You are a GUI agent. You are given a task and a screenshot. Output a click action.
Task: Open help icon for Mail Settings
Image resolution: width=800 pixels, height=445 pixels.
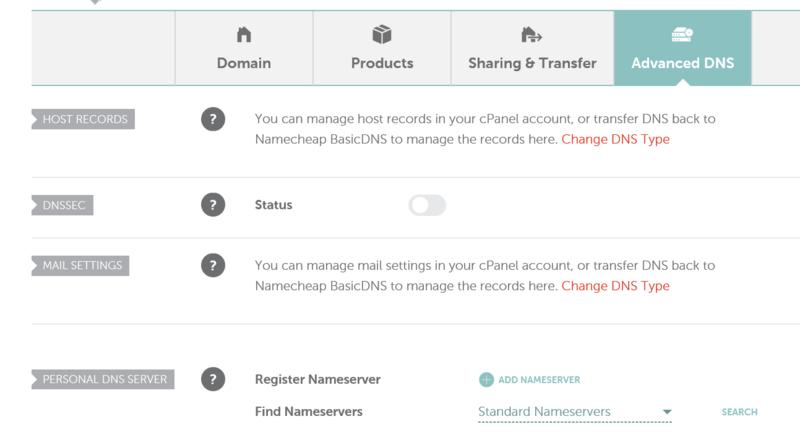pos(212,266)
